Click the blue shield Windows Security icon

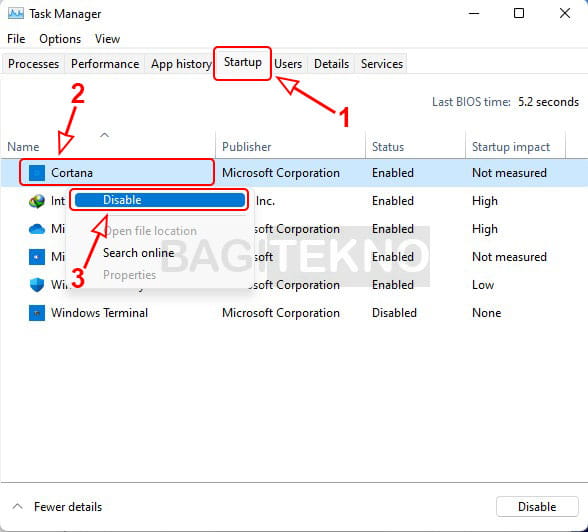point(37,285)
